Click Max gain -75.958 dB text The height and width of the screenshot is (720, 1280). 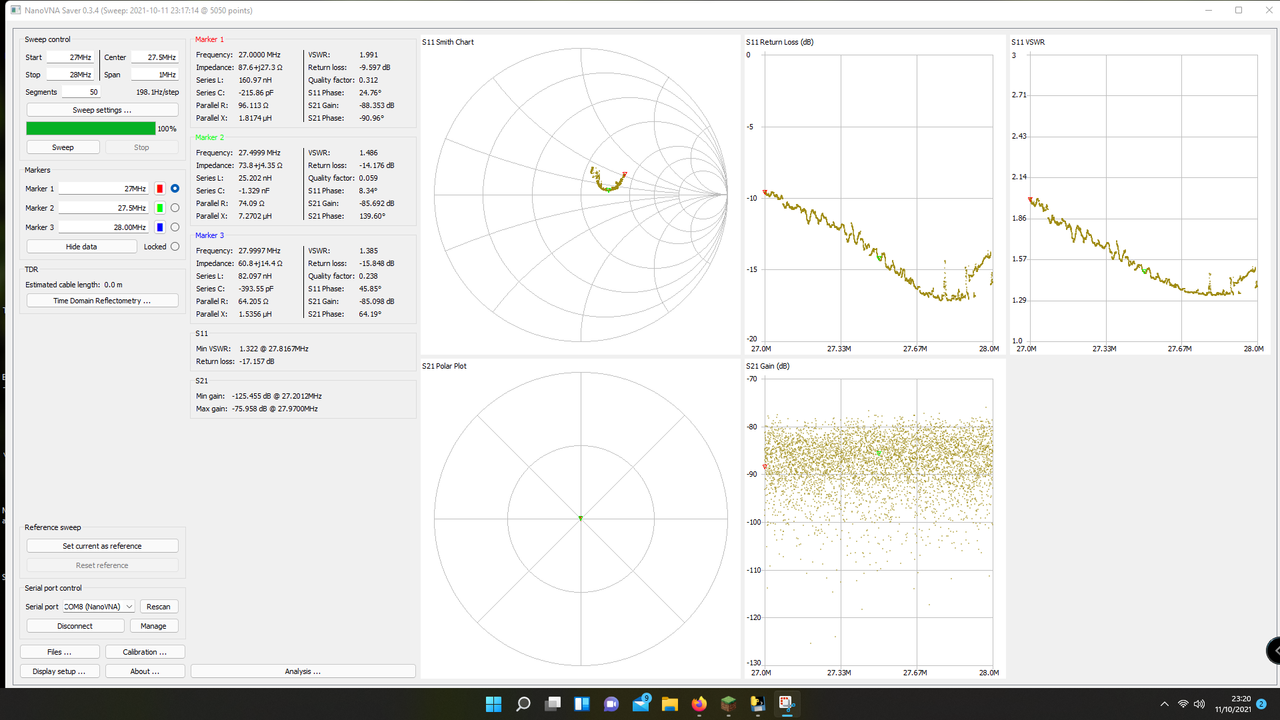tap(257, 409)
